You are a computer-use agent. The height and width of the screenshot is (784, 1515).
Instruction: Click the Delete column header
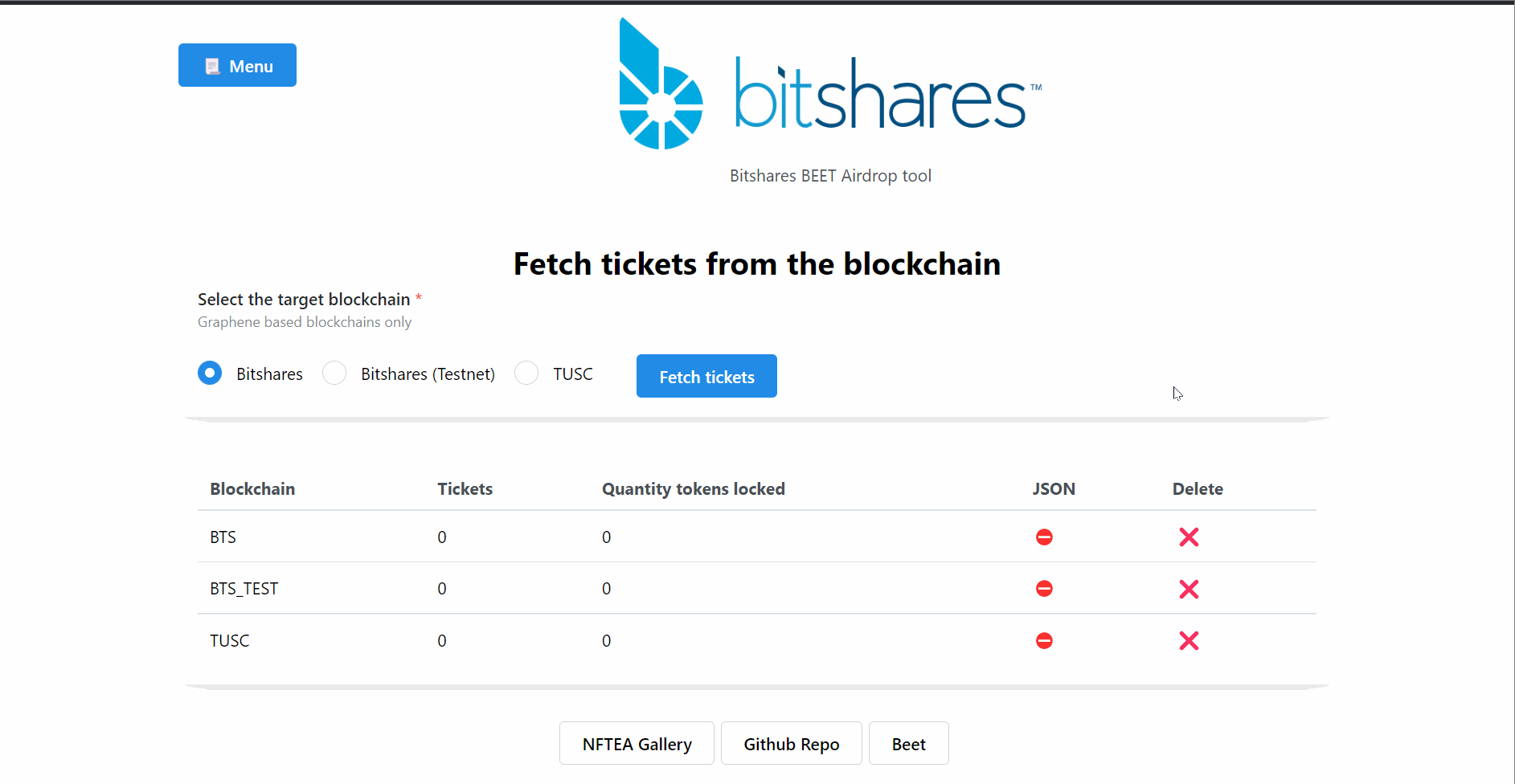click(x=1198, y=489)
